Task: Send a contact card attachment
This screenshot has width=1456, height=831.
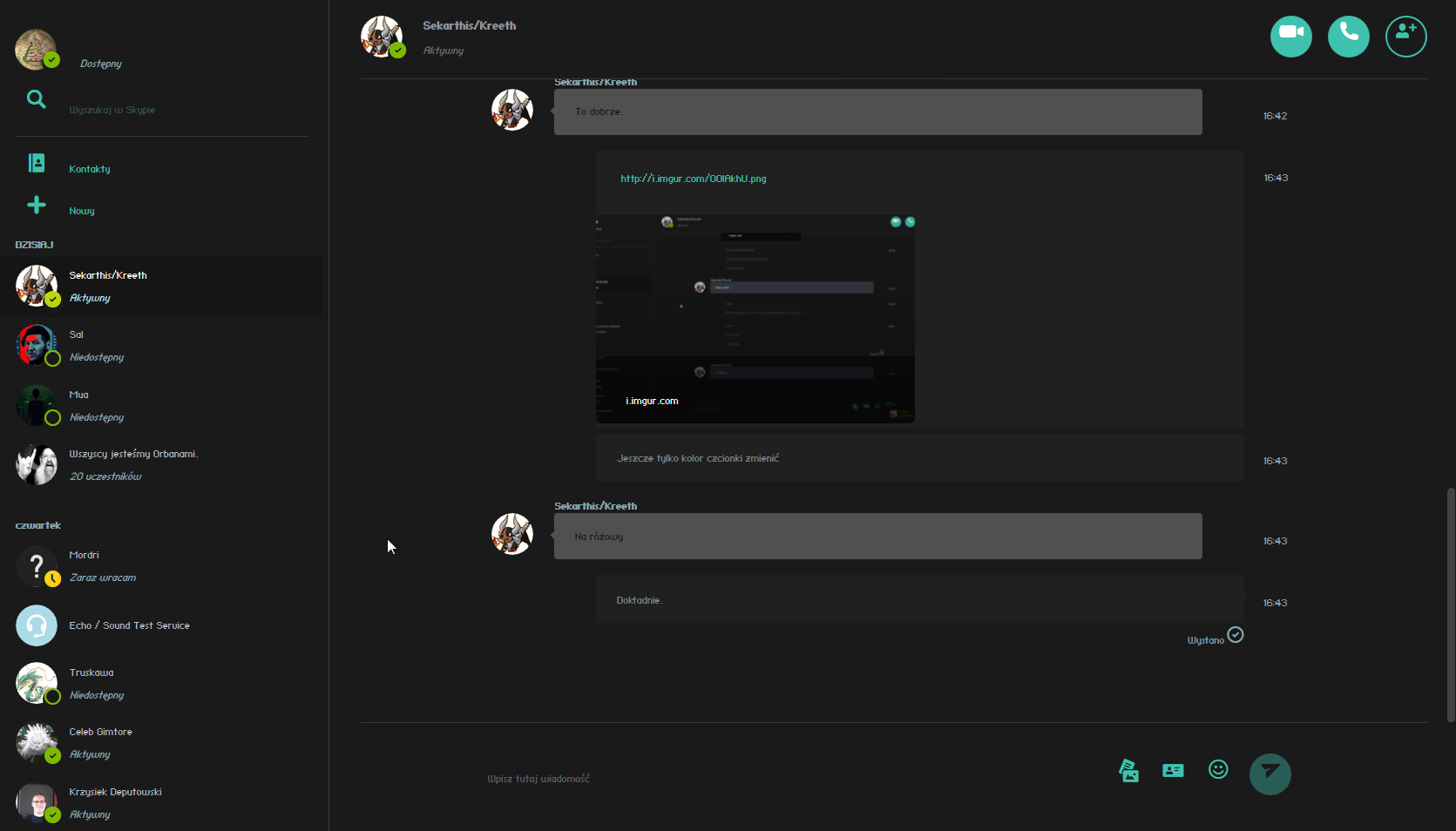Action: pyautogui.click(x=1172, y=770)
